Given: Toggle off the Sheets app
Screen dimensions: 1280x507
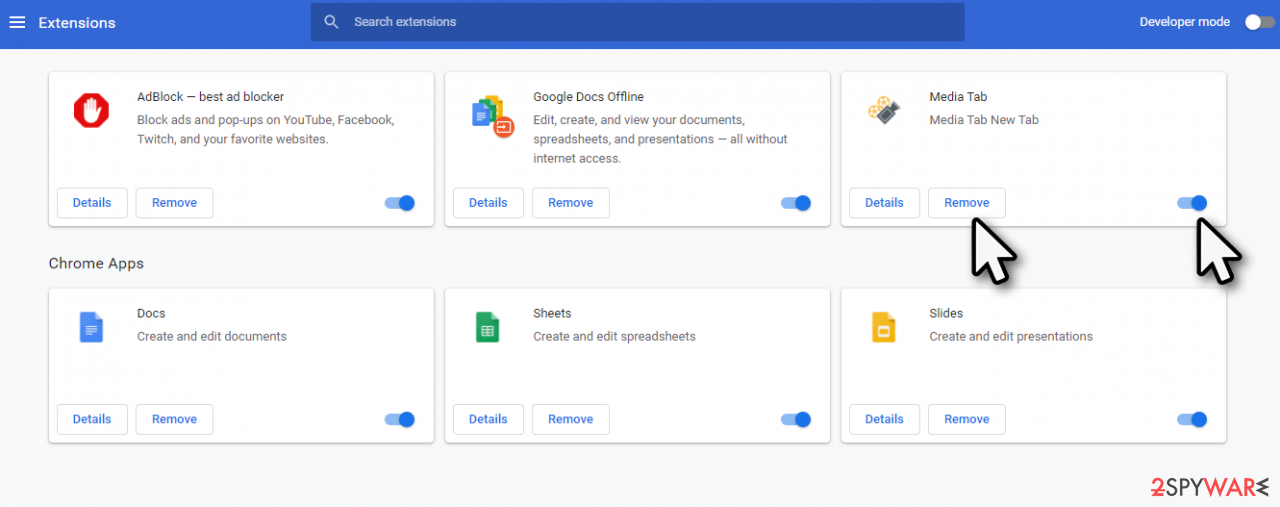Looking at the screenshot, I should tap(796, 420).
